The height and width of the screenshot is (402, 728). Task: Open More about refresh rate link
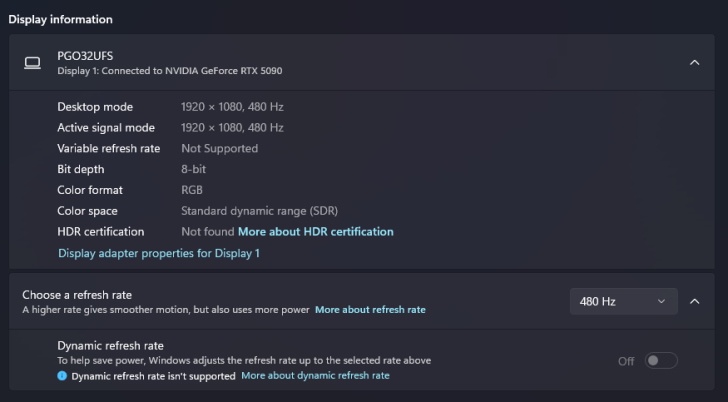[370, 310]
